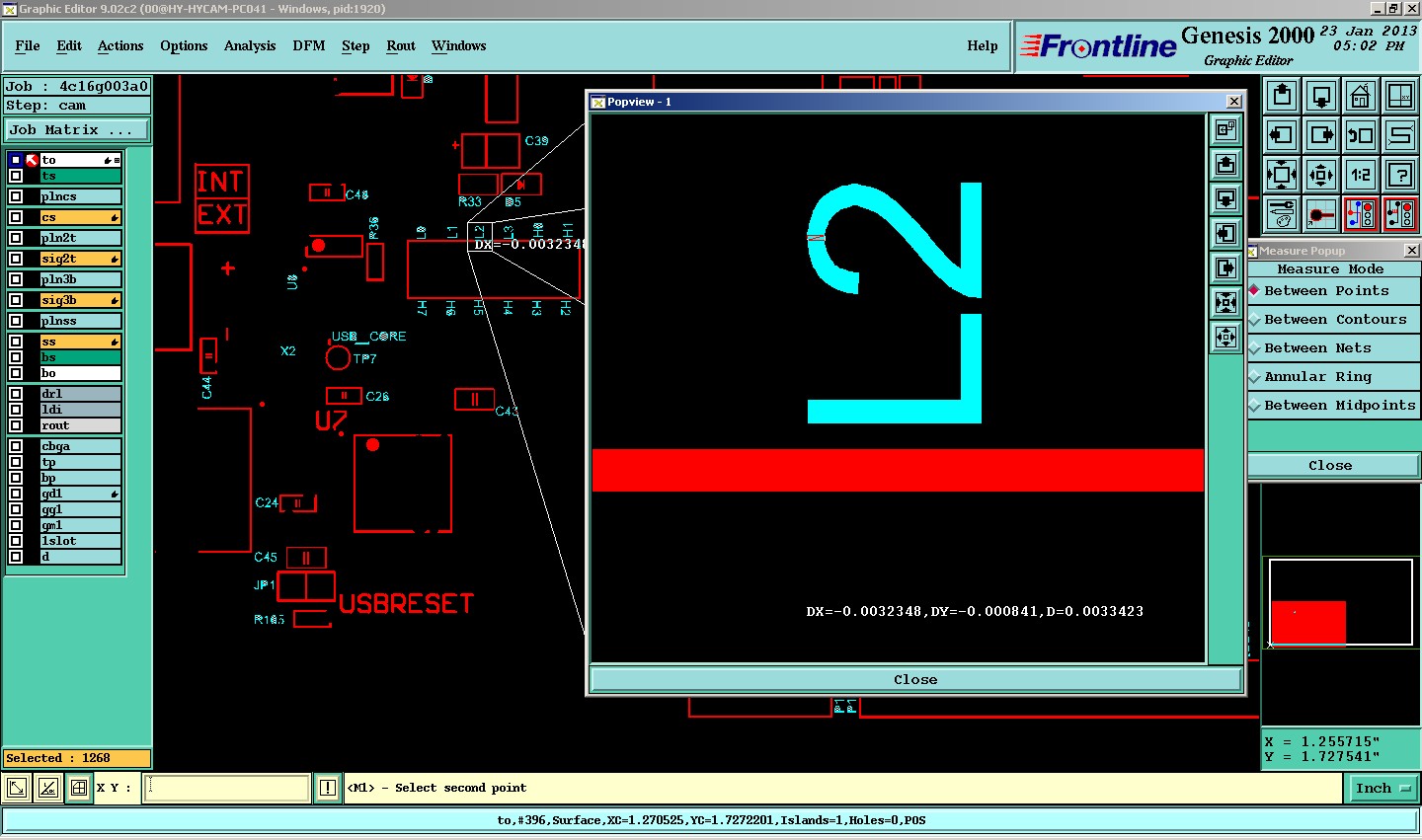Select Annular Ring measure mode
The width and height of the screenshot is (1422, 840).
(1333, 377)
